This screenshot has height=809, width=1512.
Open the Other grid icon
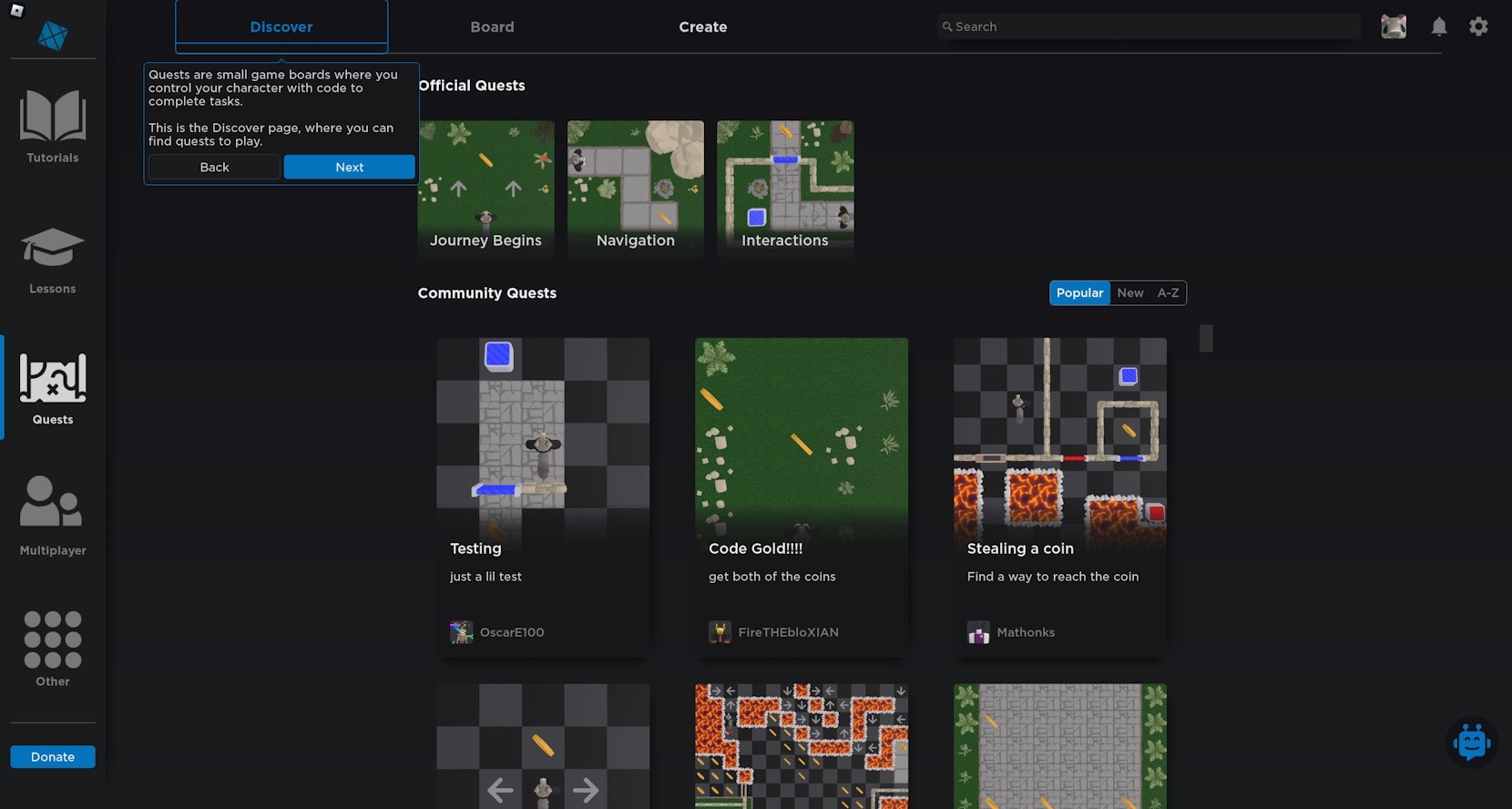(53, 640)
